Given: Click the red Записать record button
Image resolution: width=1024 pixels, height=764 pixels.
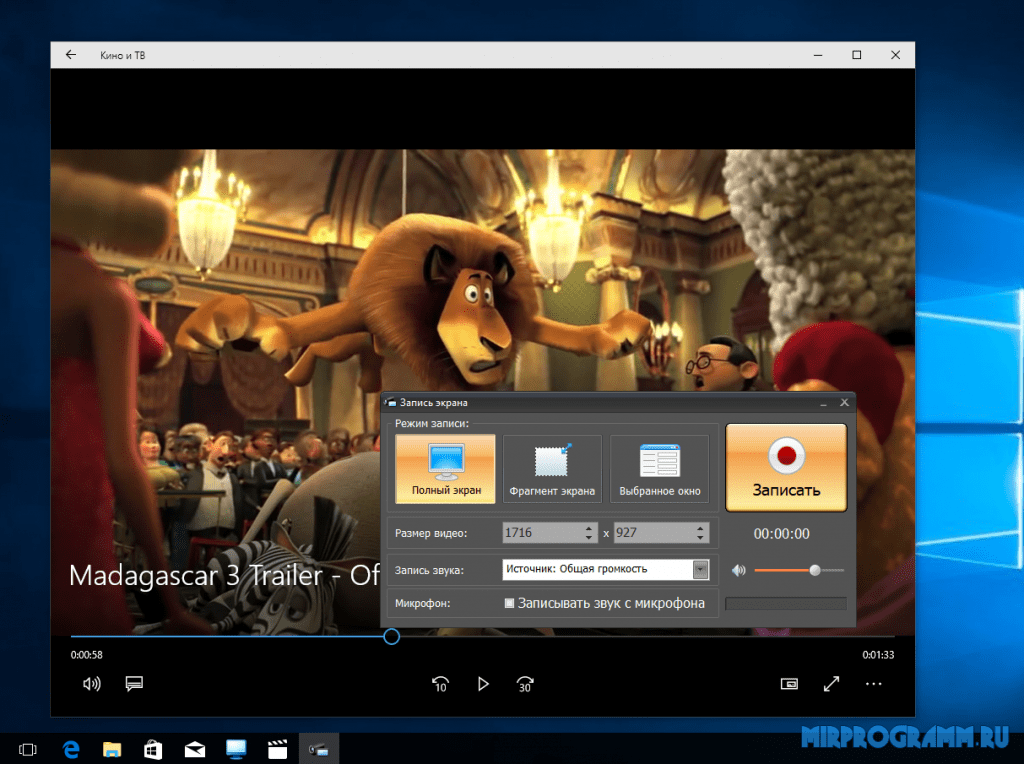Looking at the screenshot, I should coord(786,467).
